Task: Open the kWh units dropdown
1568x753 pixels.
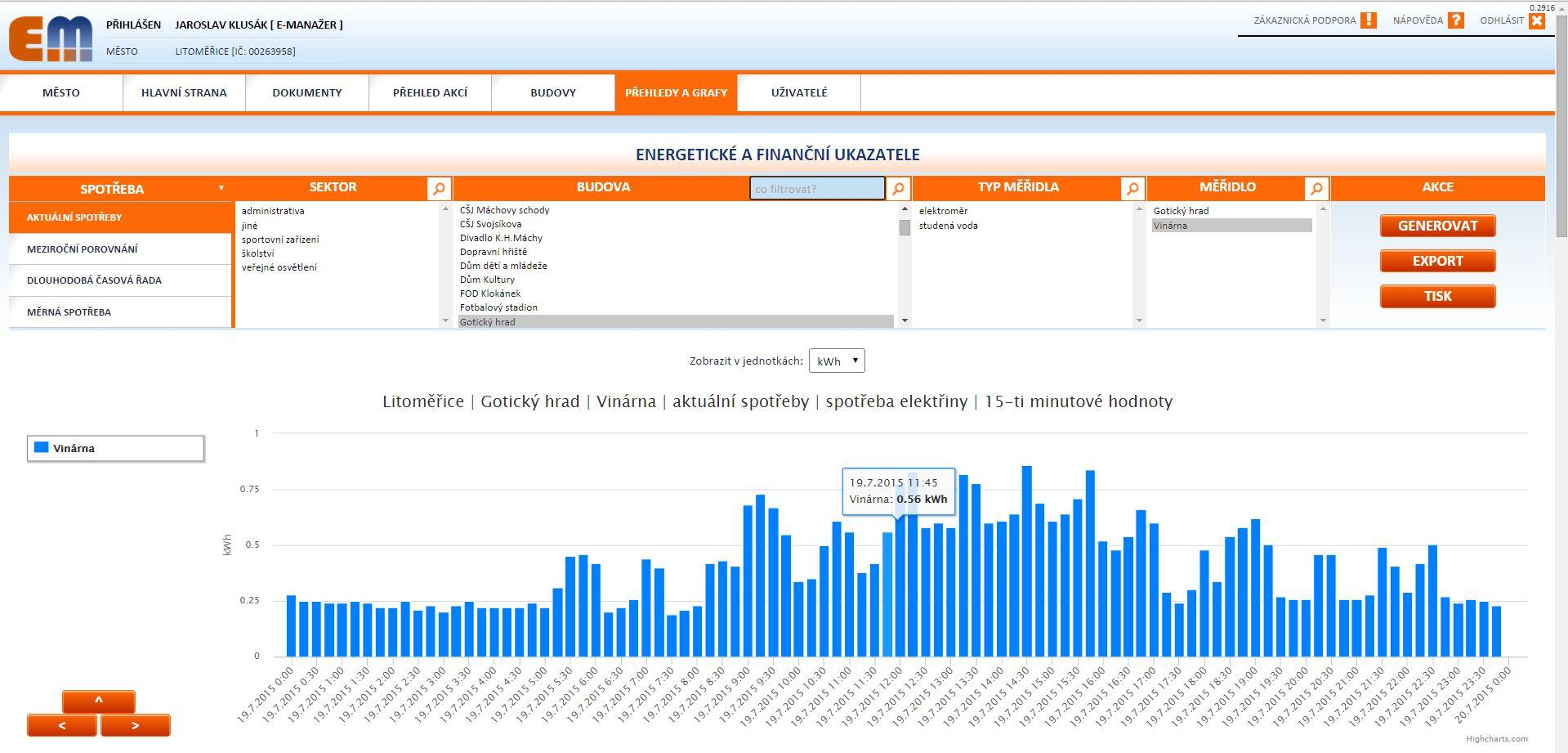Action: coord(837,361)
